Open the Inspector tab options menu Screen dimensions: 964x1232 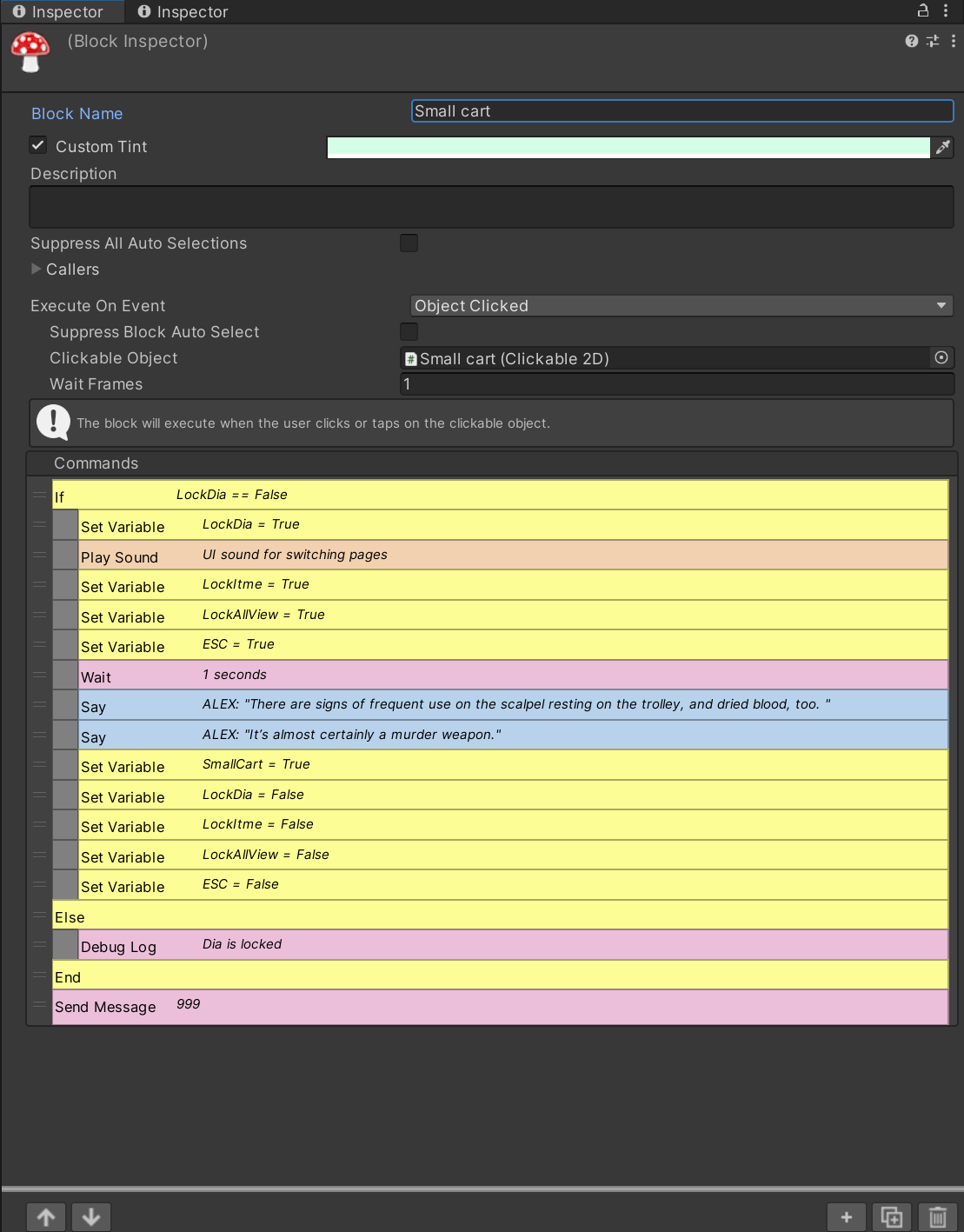[946, 10]
